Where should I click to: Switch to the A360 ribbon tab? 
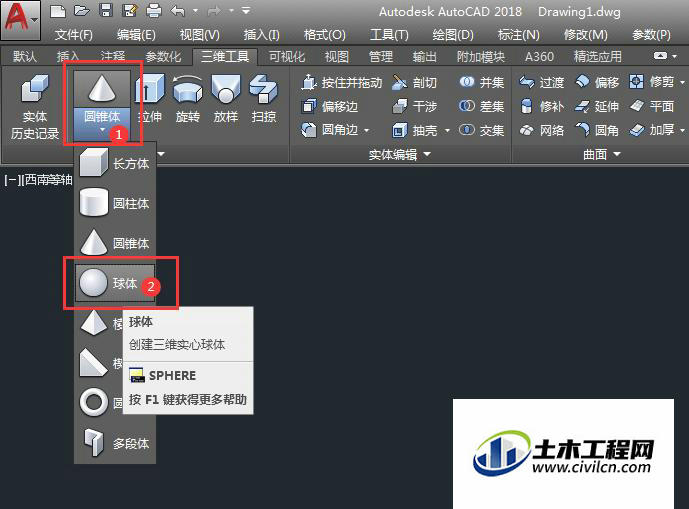tap(539, 56)
